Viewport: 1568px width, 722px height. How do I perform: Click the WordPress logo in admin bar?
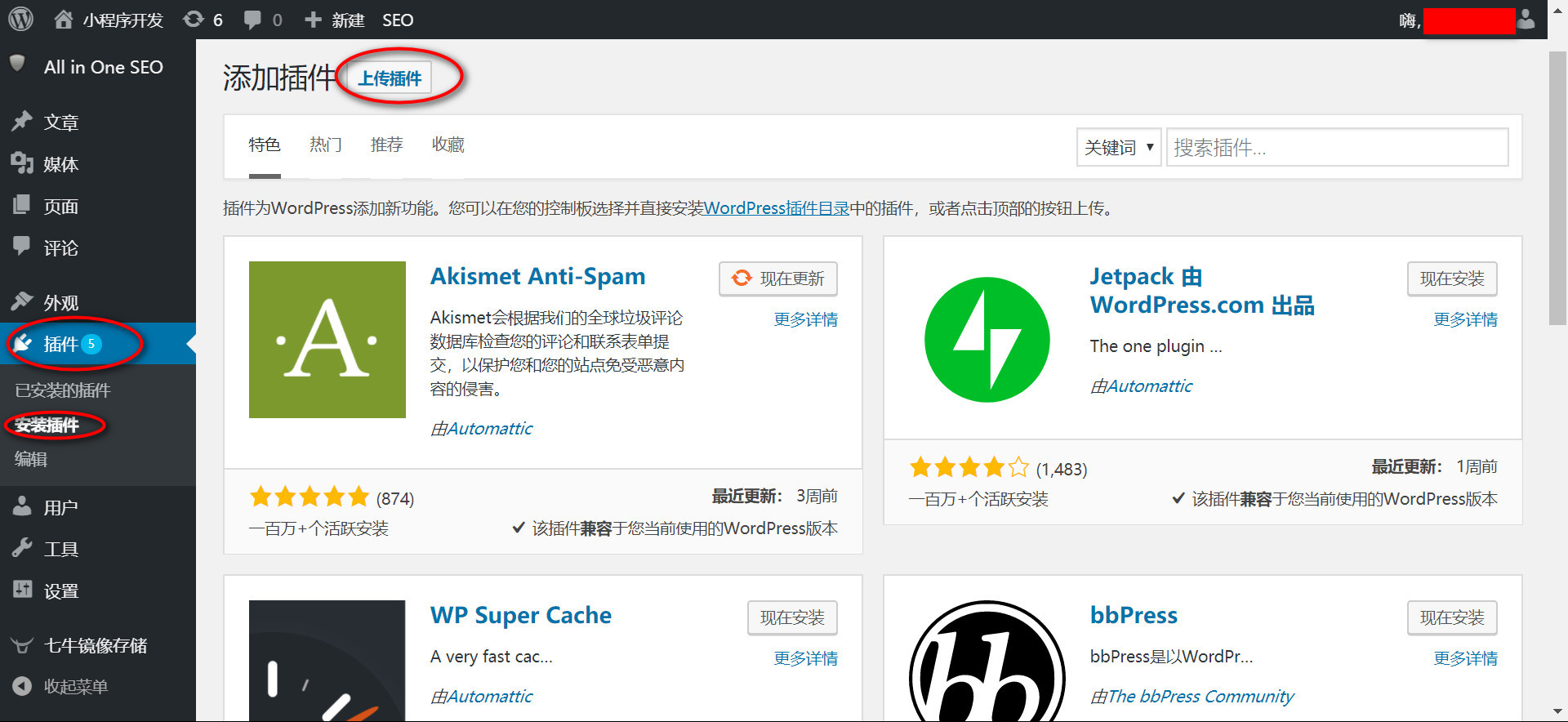(20, 20)
